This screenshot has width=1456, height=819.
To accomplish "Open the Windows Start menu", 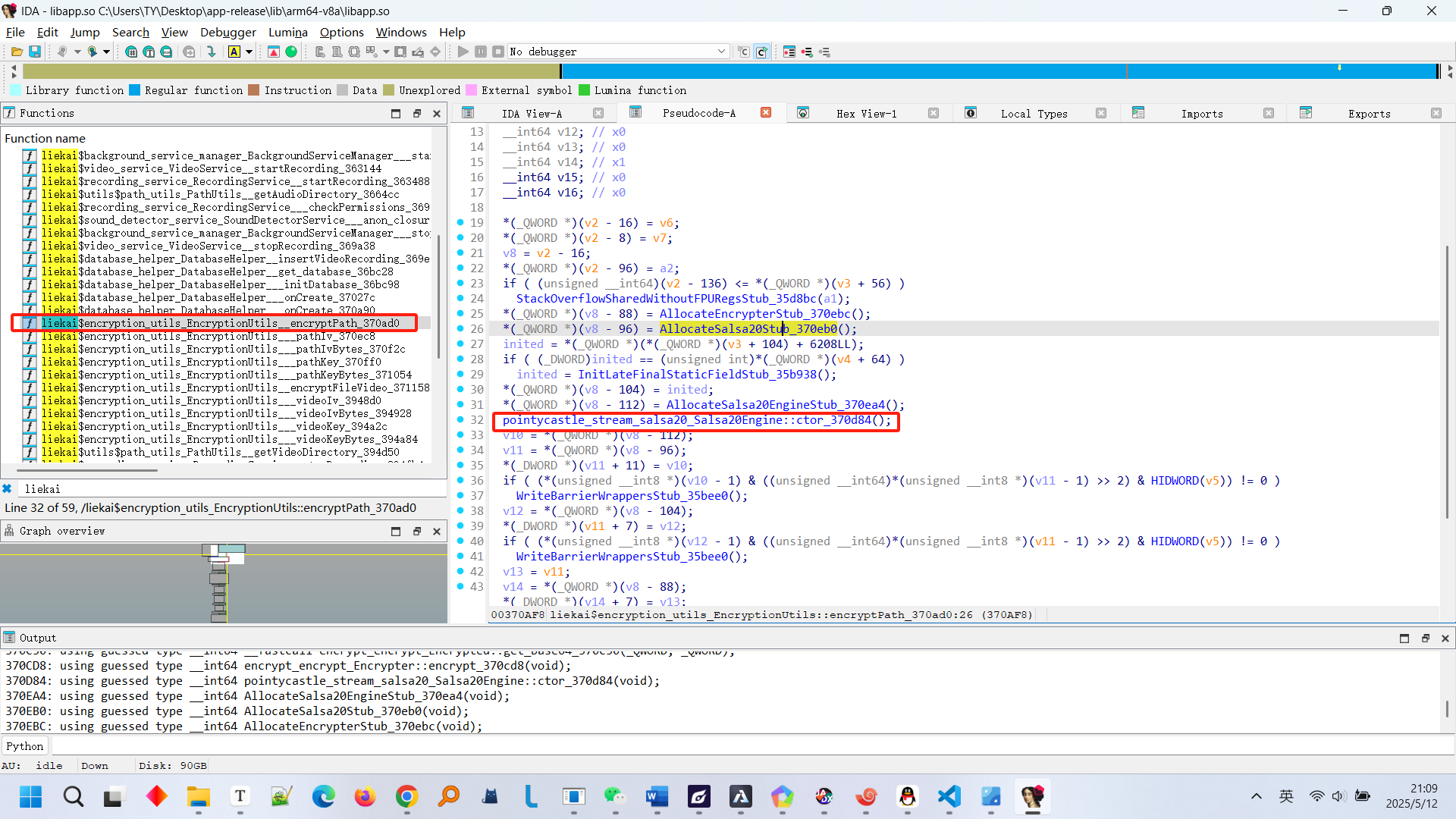I will 31,796.
